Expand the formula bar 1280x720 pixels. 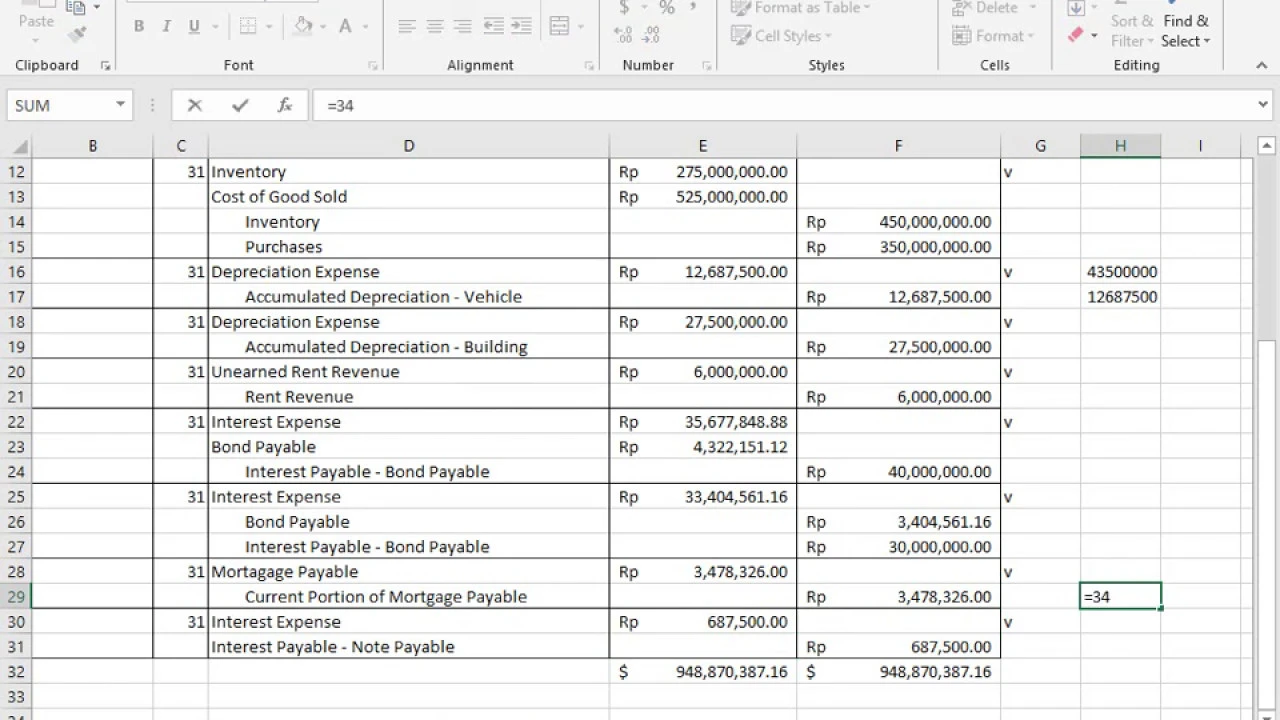tap(1264, 105)
